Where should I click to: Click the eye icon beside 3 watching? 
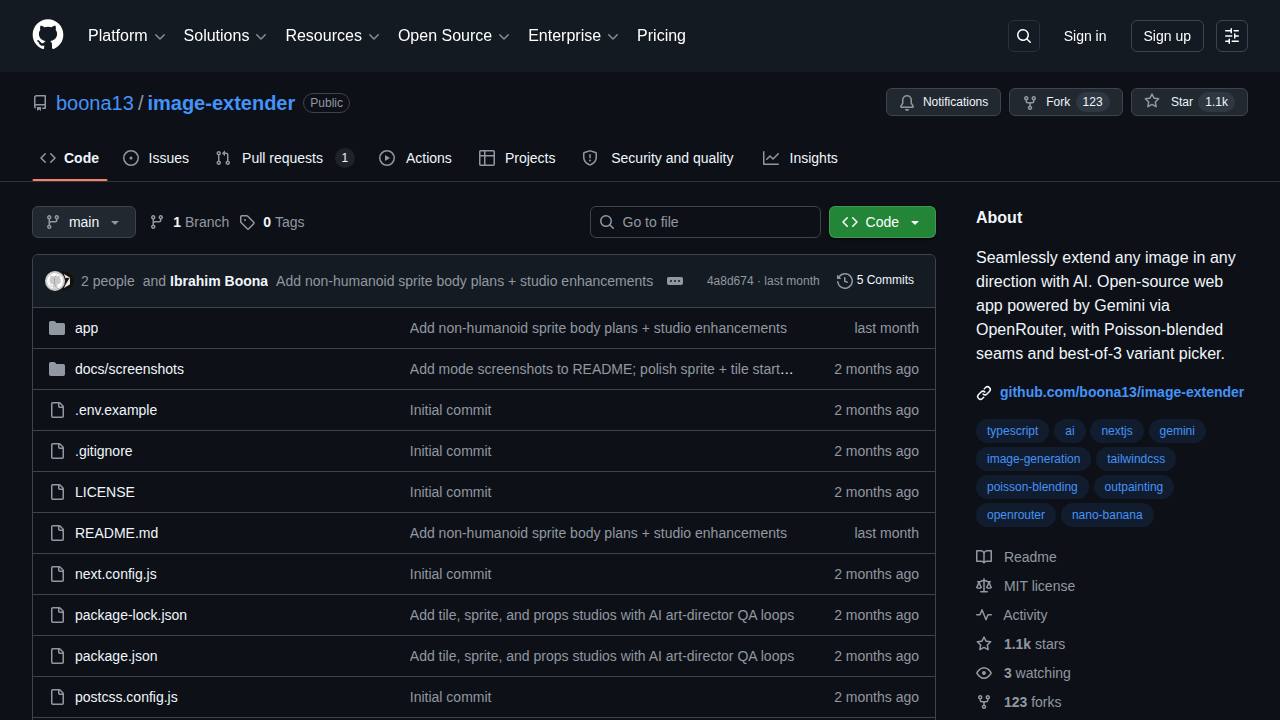click(x=984, y=673)
